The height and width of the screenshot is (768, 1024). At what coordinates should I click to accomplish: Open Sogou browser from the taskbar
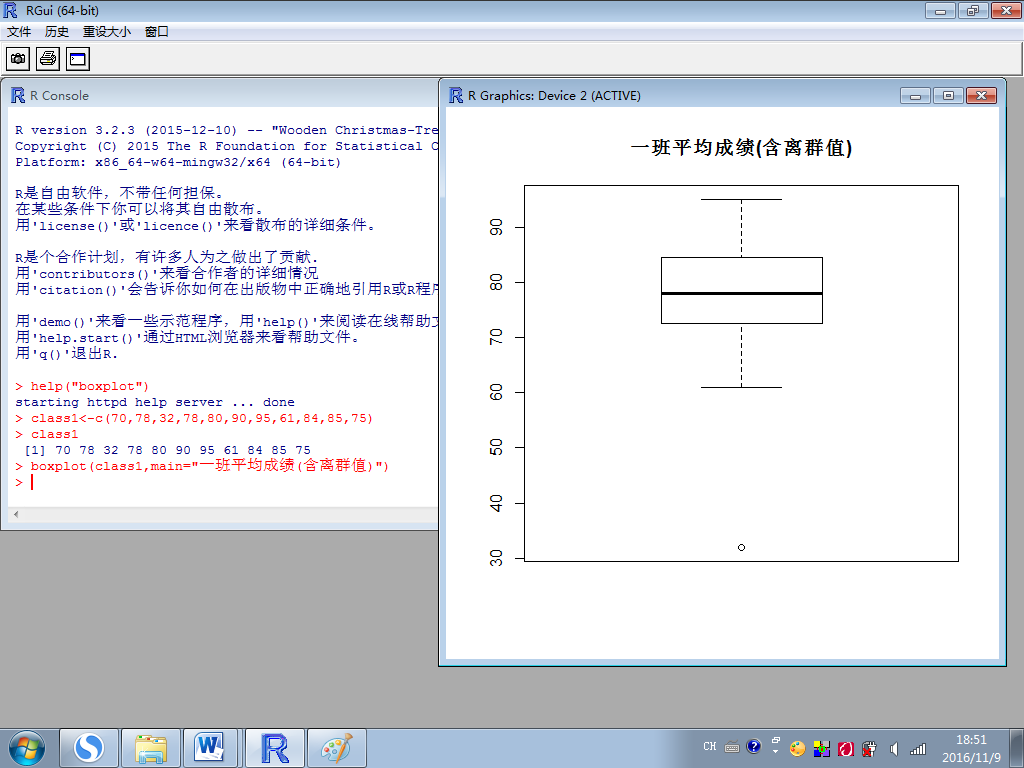[89, 748]
